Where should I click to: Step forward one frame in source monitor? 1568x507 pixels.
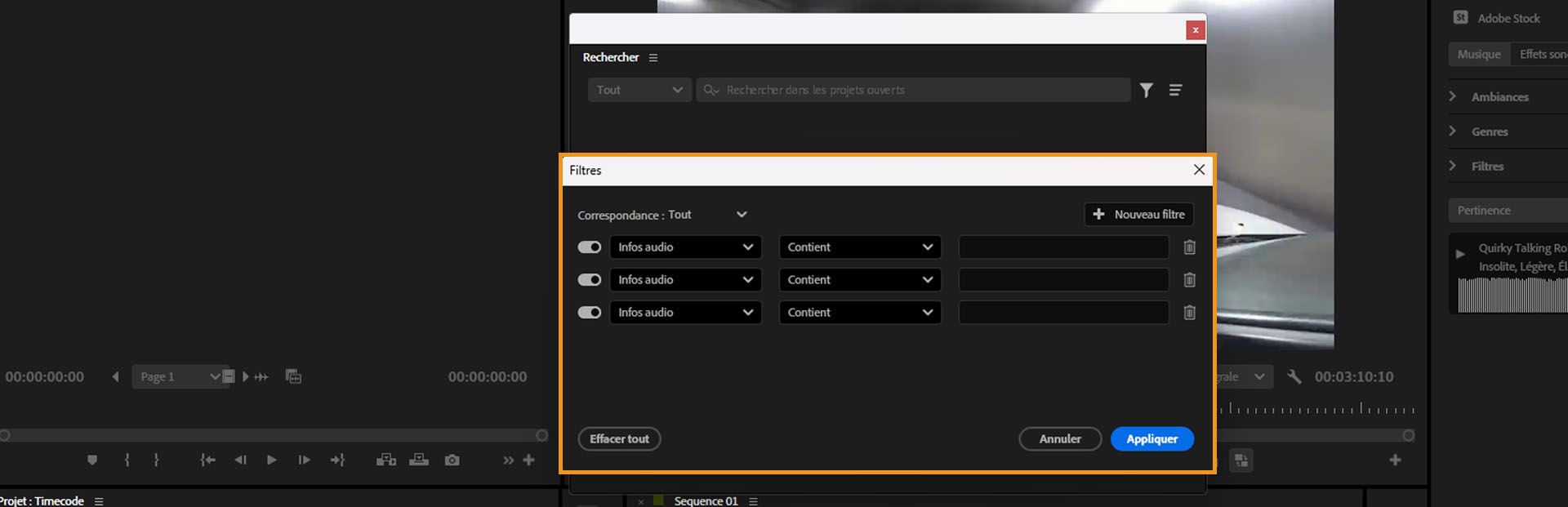pos(304,460)
